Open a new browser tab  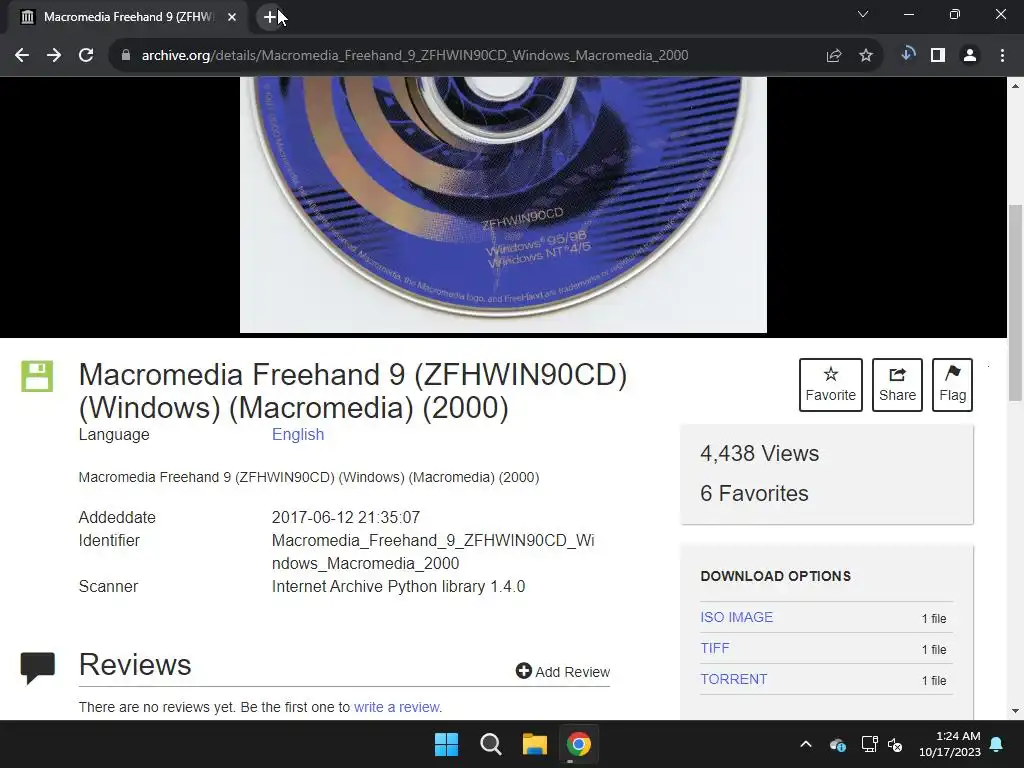(x=270, y=17)
